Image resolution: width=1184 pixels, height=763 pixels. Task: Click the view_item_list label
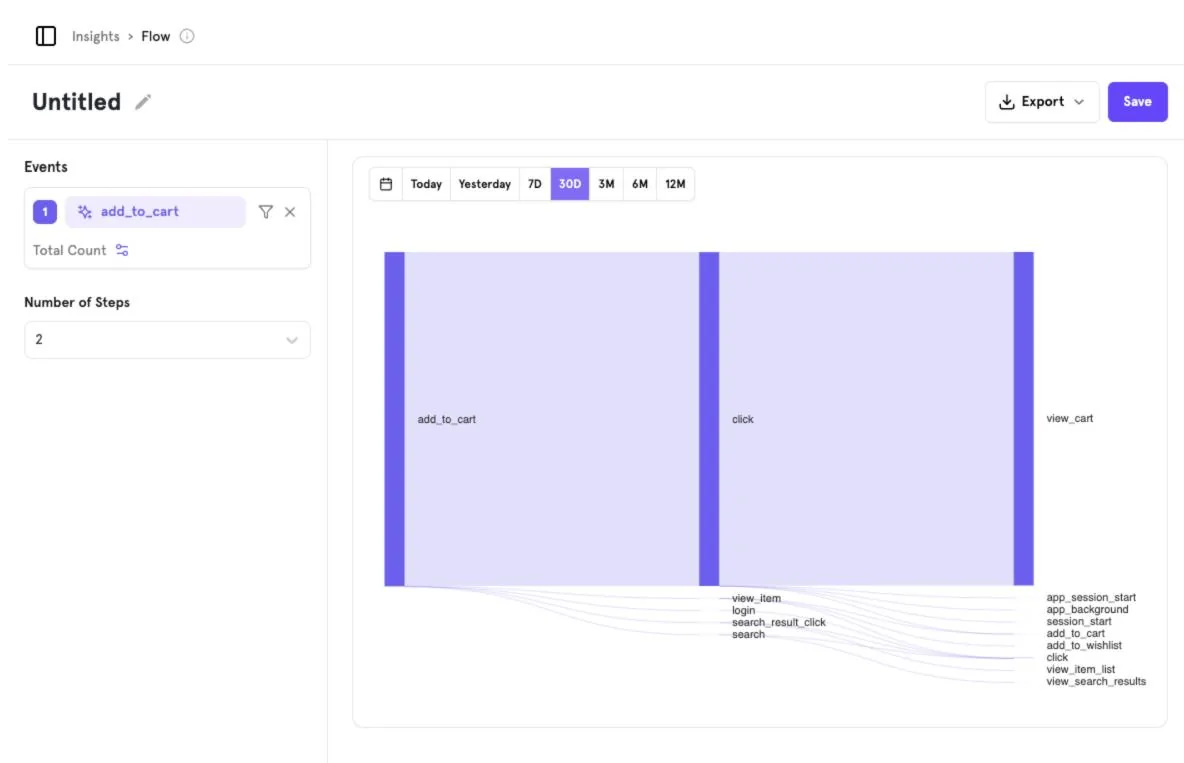tap(1080, 670)
